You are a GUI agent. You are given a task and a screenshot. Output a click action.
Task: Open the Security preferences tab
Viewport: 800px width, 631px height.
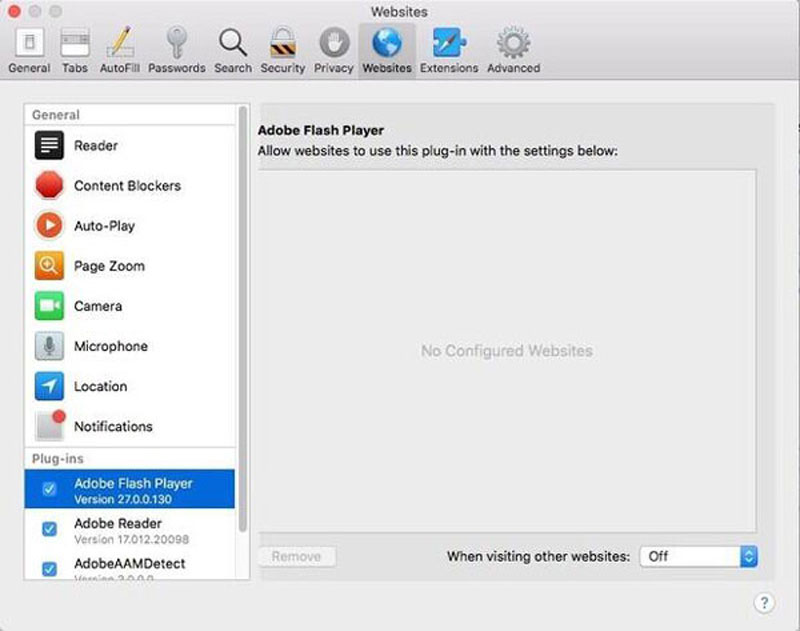click(x=282, y=50)
